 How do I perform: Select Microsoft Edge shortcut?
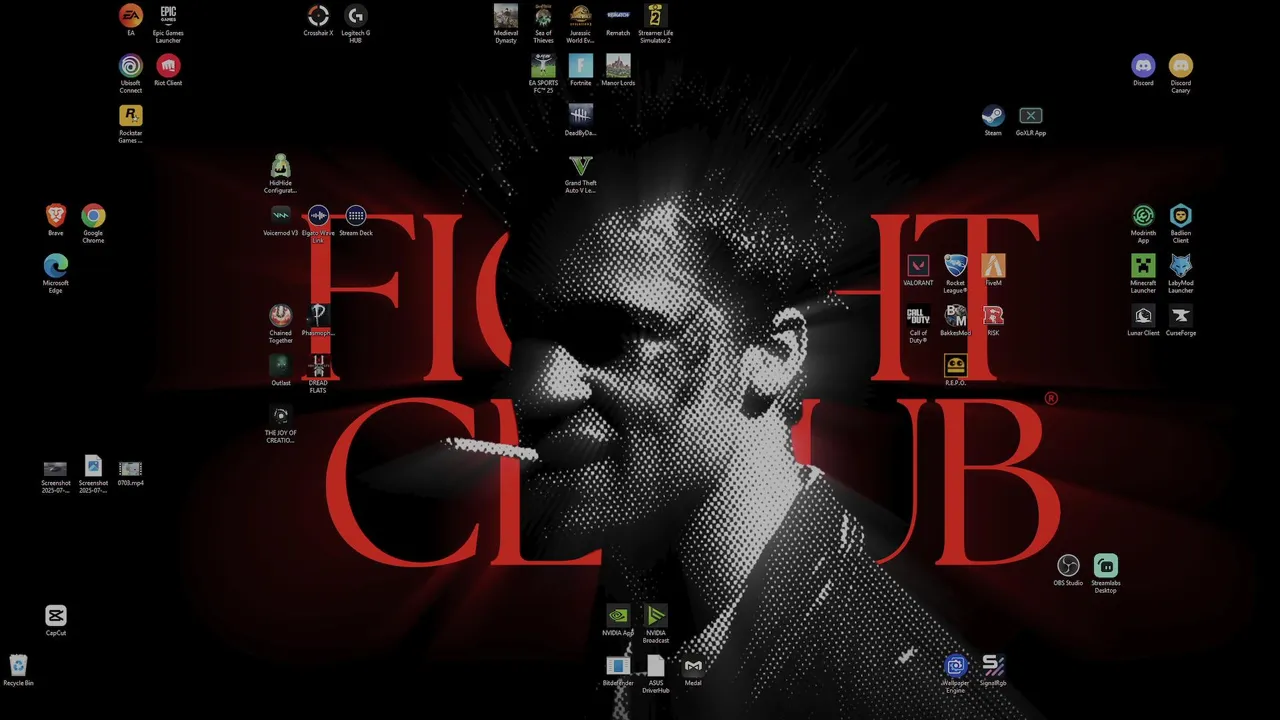[x=55, y=266]
